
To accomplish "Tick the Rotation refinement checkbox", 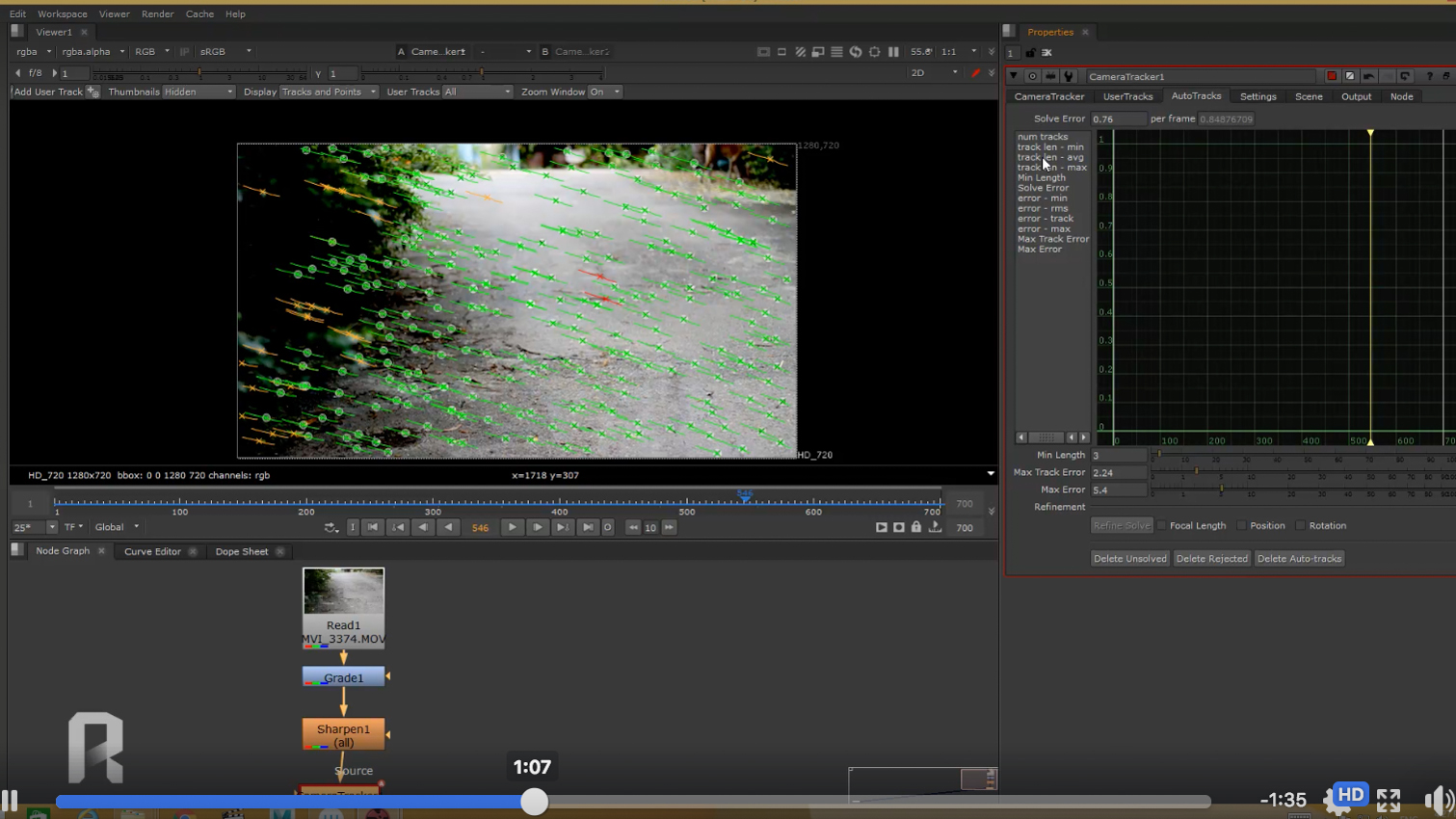I will point(1301,526).
